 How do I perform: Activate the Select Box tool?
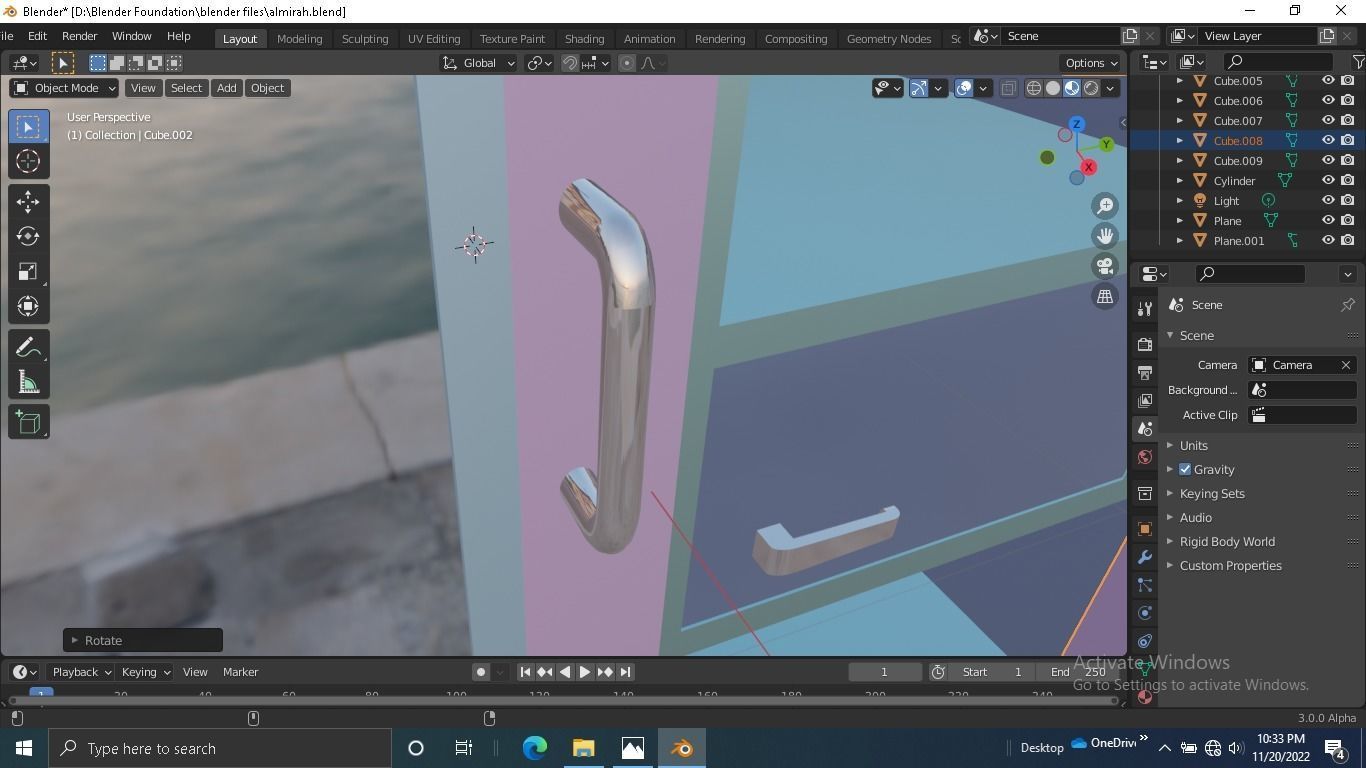tap(28, 126)
